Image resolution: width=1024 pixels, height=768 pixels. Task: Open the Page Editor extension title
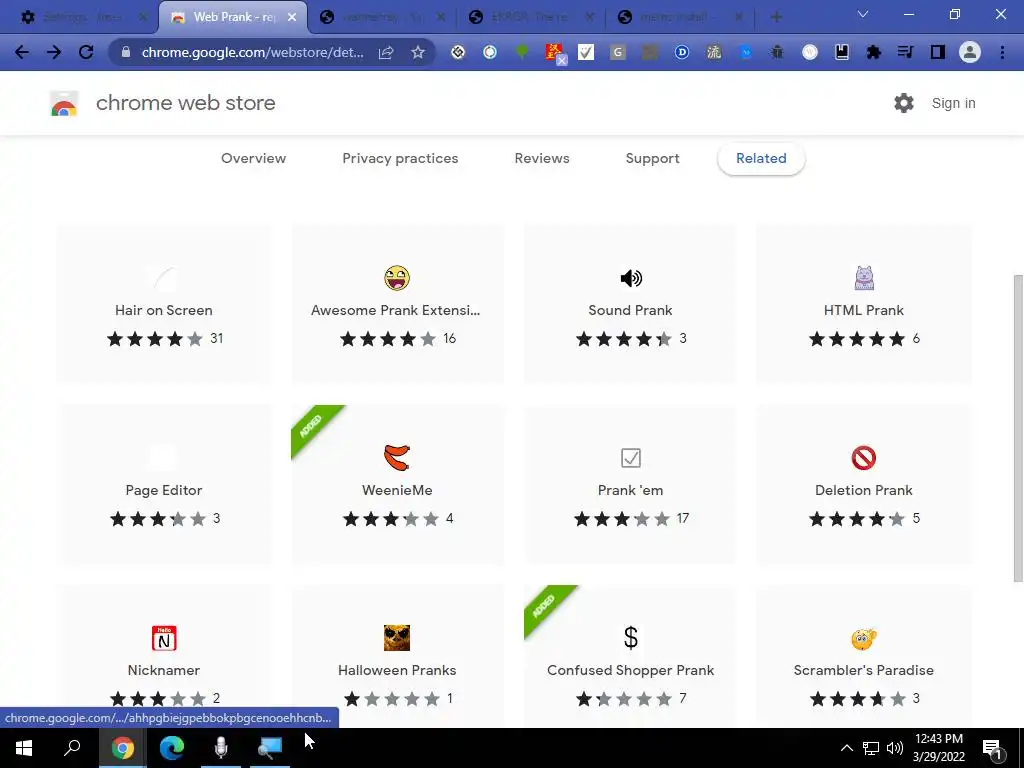[x=164, y=490]
